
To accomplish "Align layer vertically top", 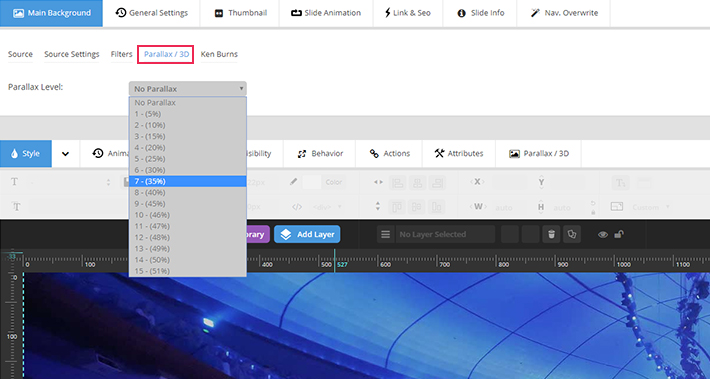I will coord(397,207).
